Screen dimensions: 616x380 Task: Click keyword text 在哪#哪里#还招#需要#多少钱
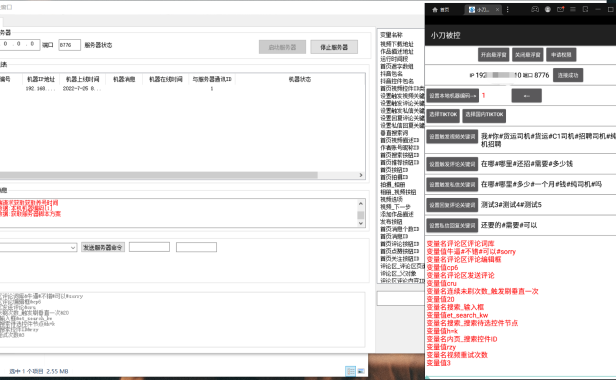pyautogui.click(x=527, y=164)
